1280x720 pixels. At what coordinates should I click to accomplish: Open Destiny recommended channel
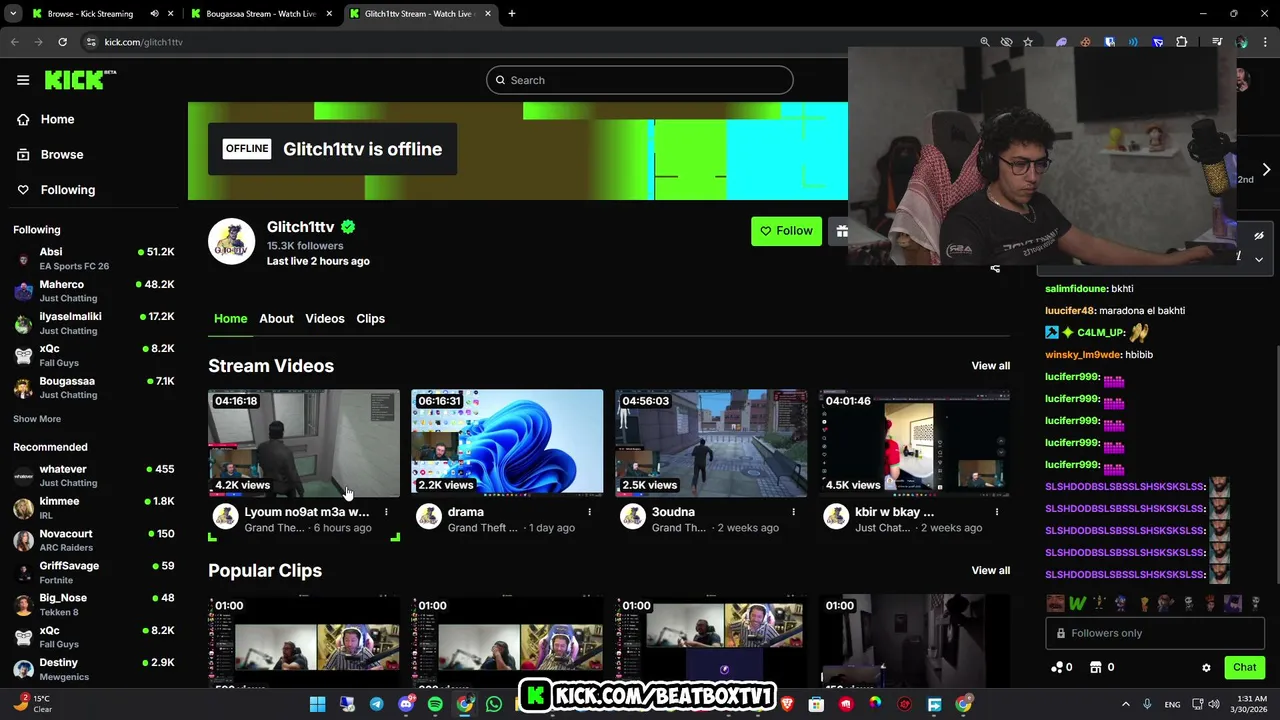(94, 669)
